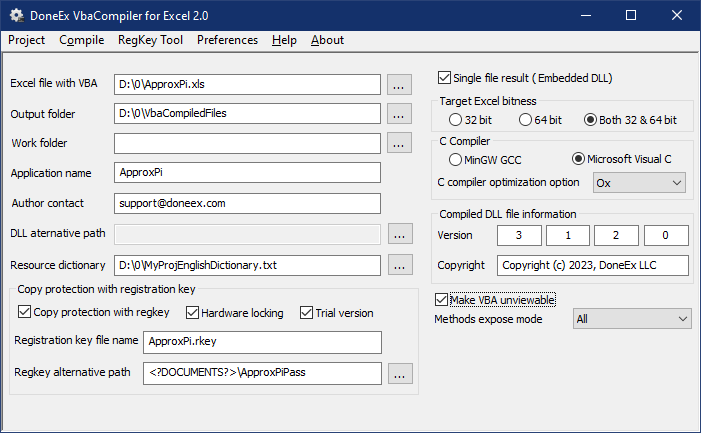Open the RegKey Tool menu
The image size is (701, 433).
(150, 40)
